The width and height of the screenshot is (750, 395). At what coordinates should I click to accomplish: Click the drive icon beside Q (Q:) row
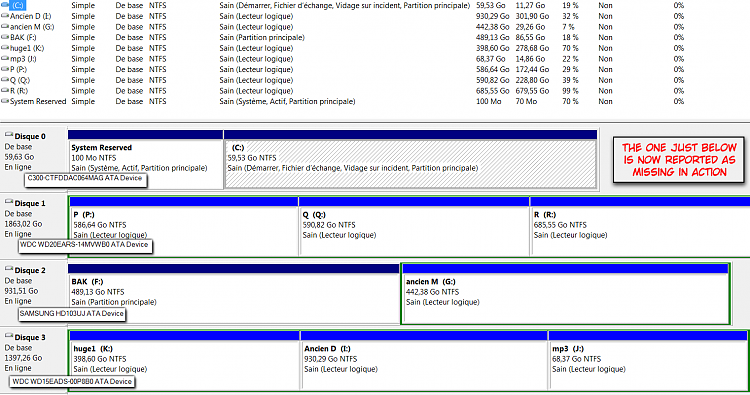tap(5, 79)
